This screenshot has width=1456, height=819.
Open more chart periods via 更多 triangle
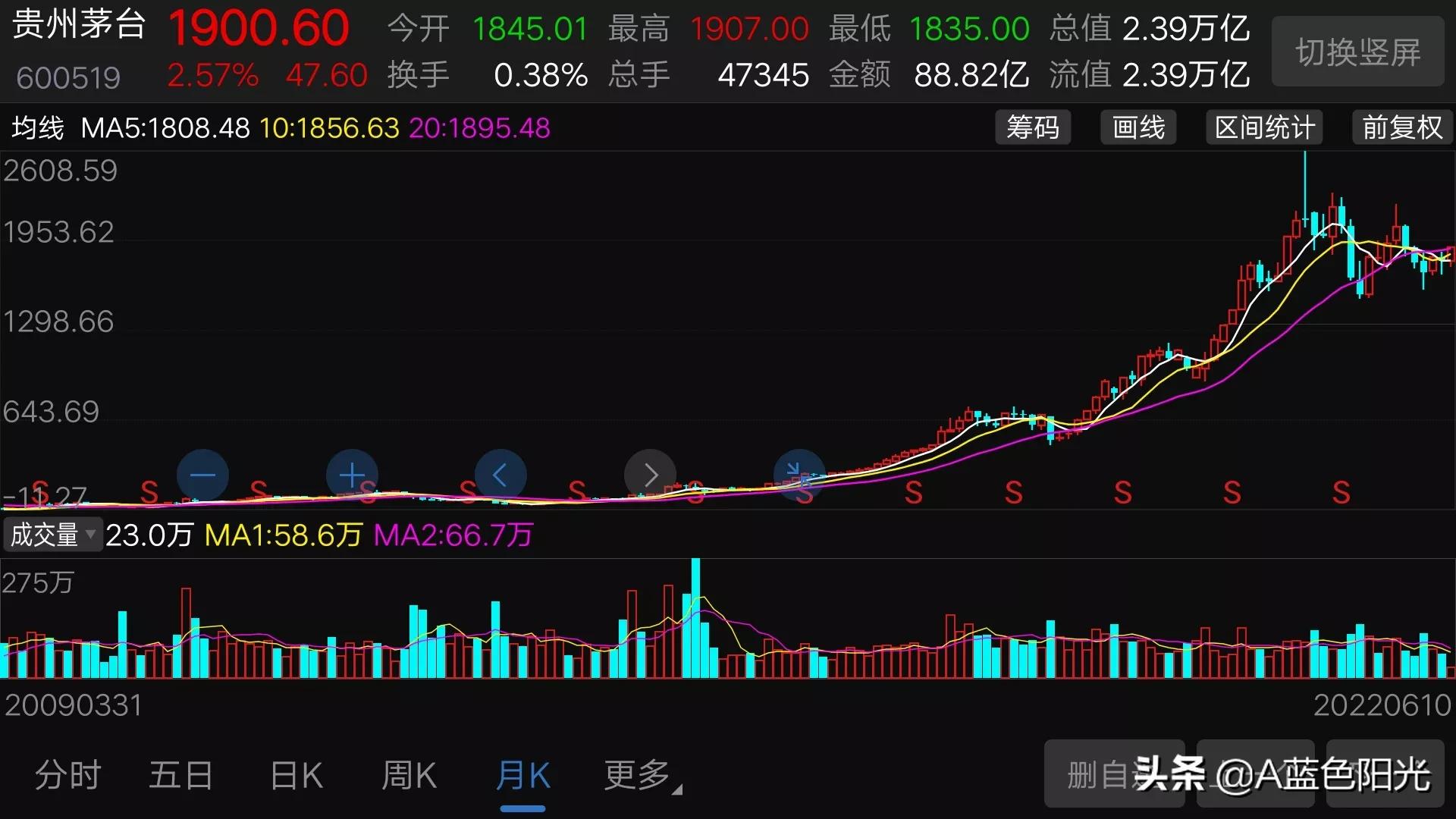click(x=677, y=790)
